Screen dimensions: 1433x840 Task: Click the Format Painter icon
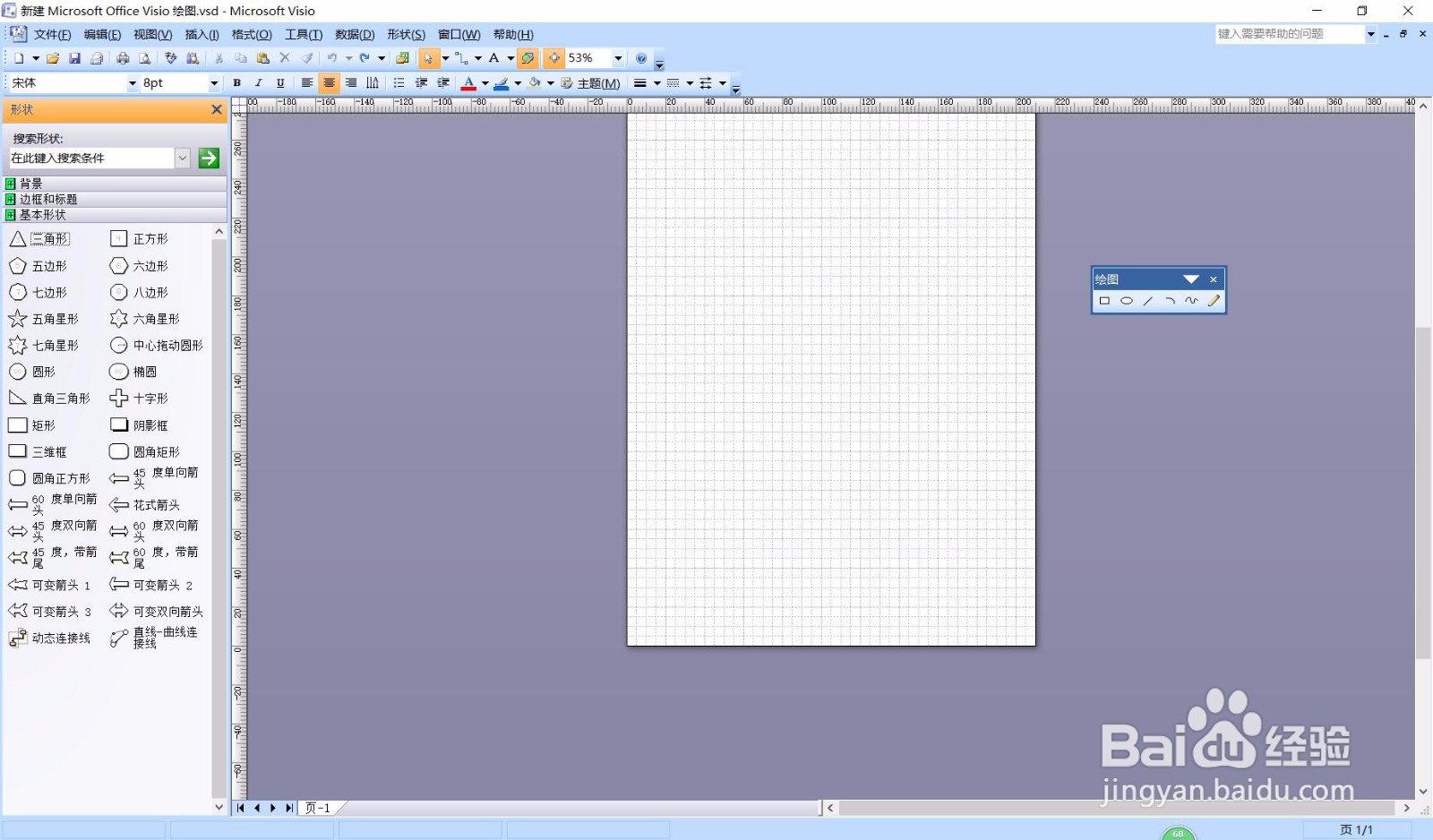307,58
